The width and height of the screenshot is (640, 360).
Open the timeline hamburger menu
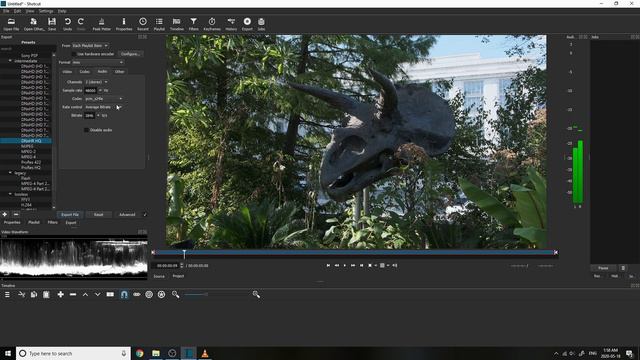pyautogui.click(x=7, y=294)
